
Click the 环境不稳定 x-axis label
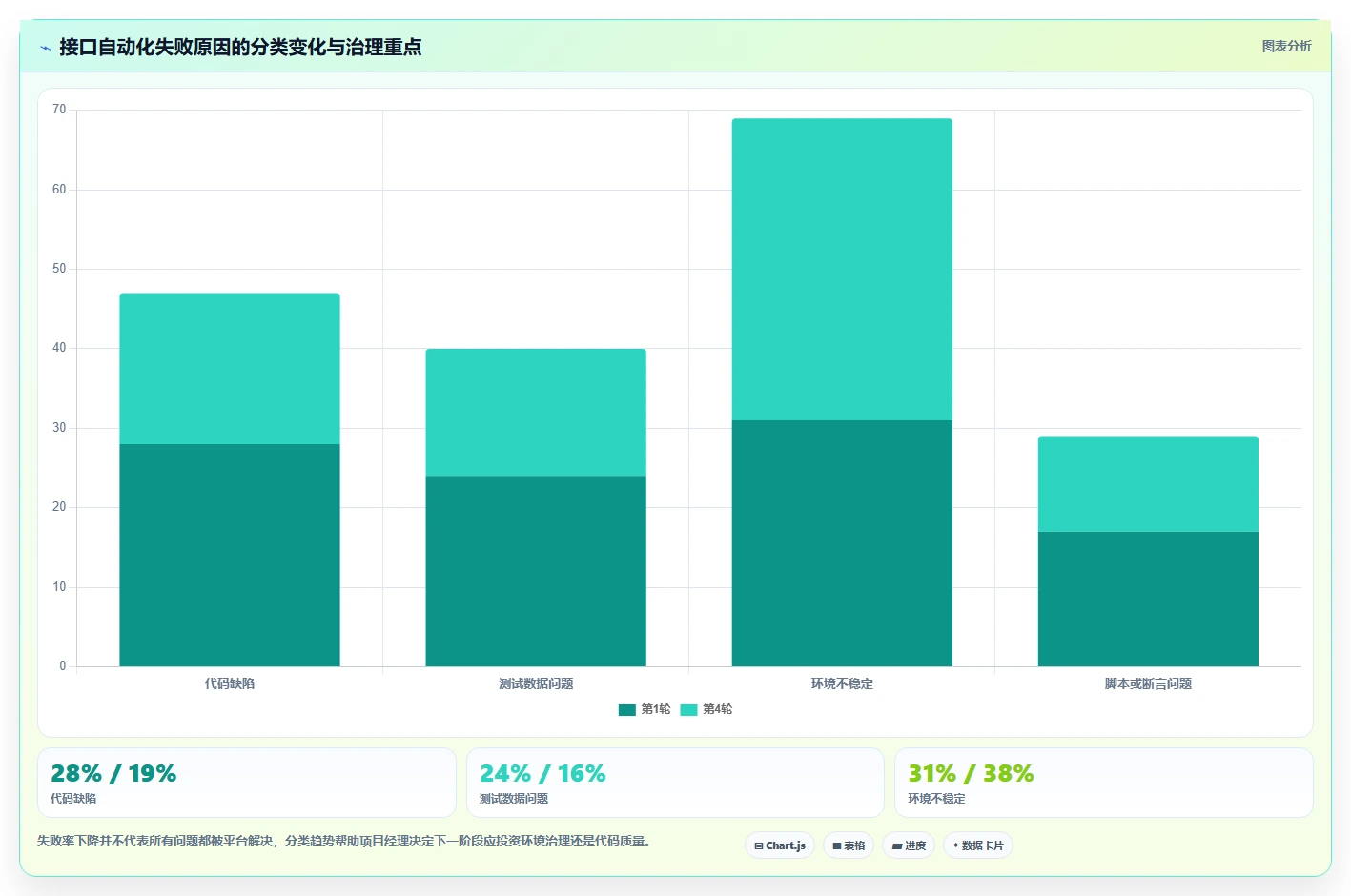coord(842,683)
